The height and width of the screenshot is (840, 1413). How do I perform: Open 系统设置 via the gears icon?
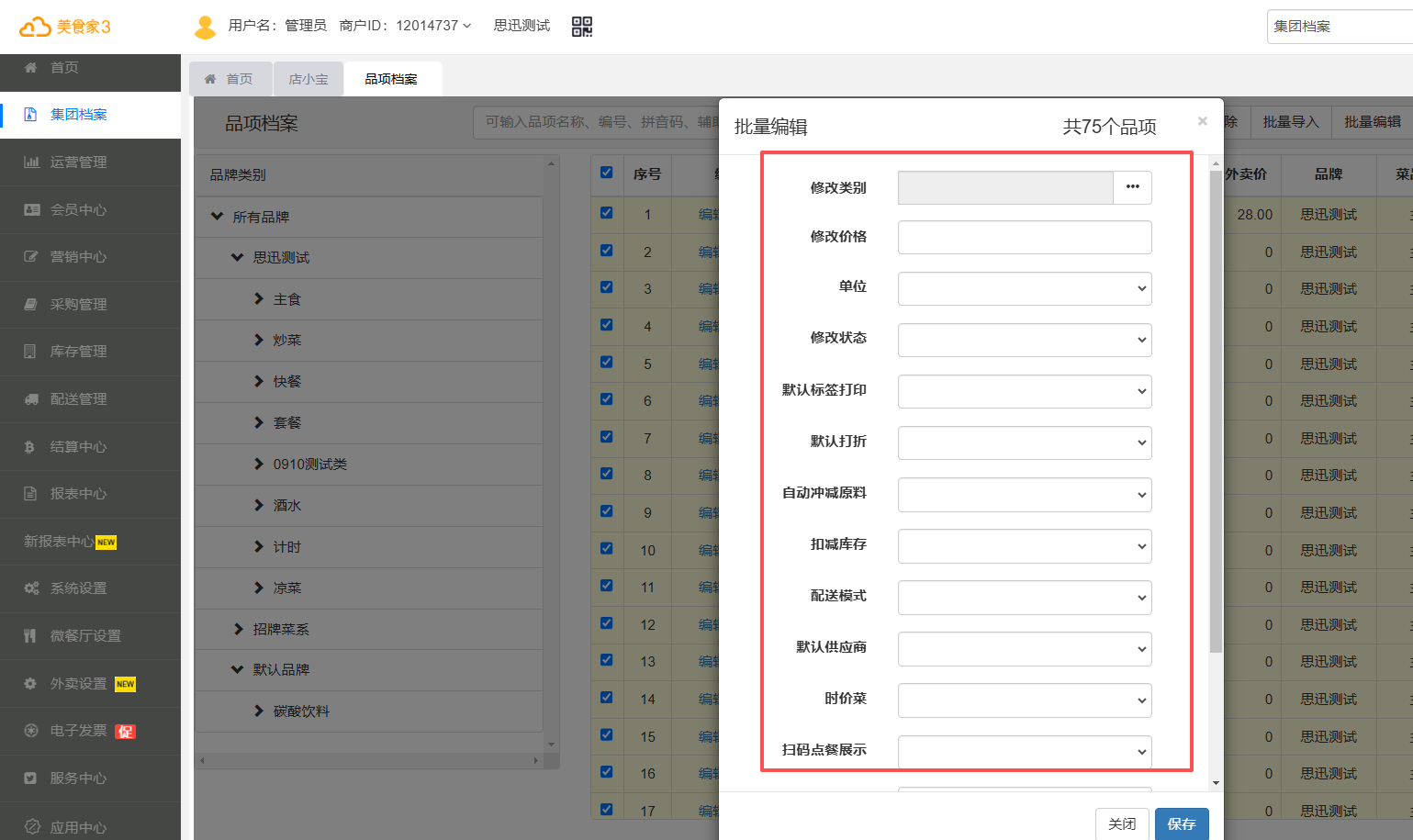pyautogui.click(x=31, y=588)
